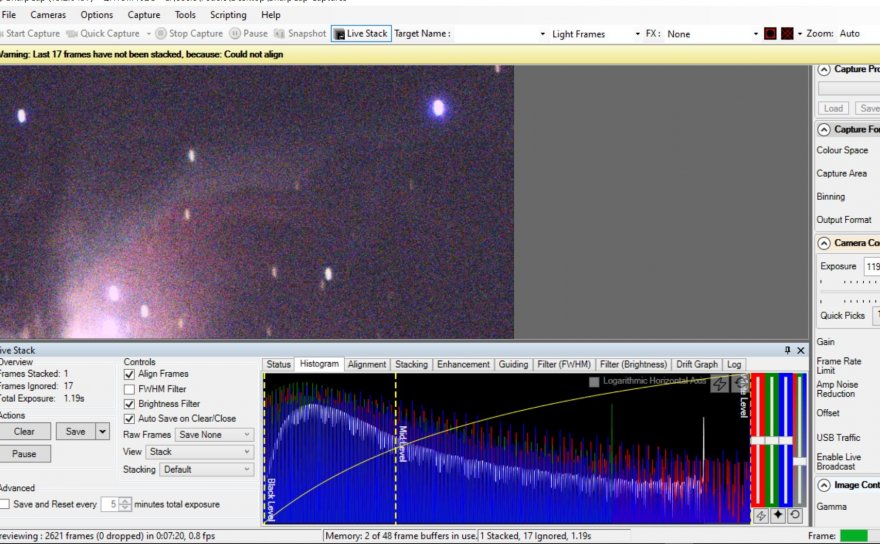Click auto colour balance lightning under sliders

(761, 515)
